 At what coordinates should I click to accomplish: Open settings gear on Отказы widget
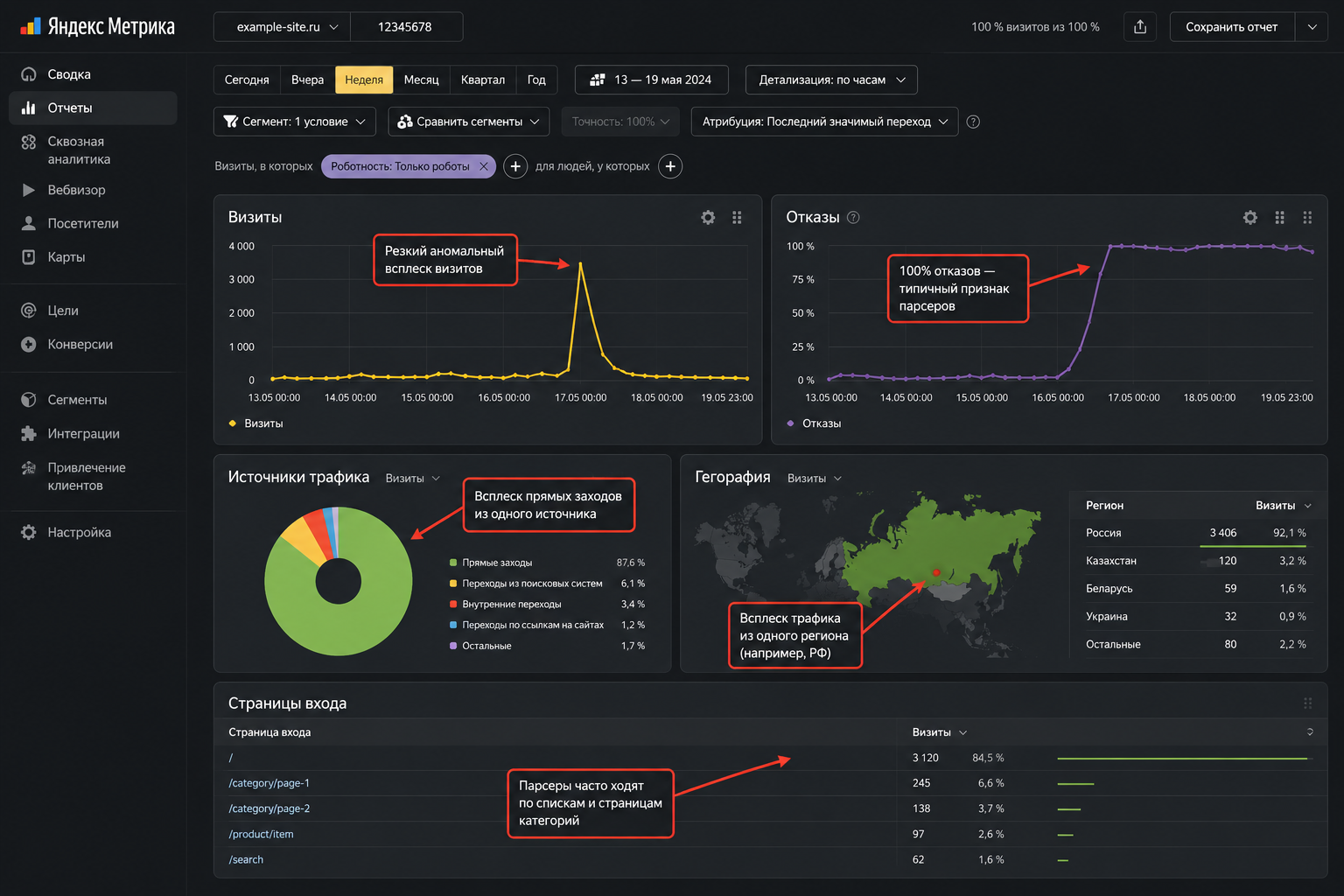coord(1250,217)
